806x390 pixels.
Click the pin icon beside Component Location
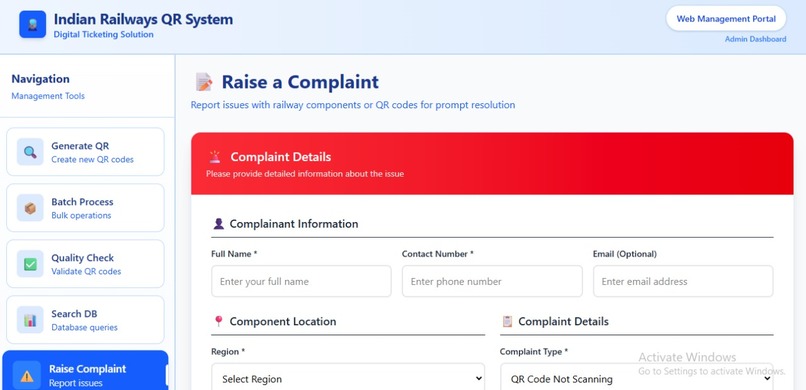tap(218, 321)
